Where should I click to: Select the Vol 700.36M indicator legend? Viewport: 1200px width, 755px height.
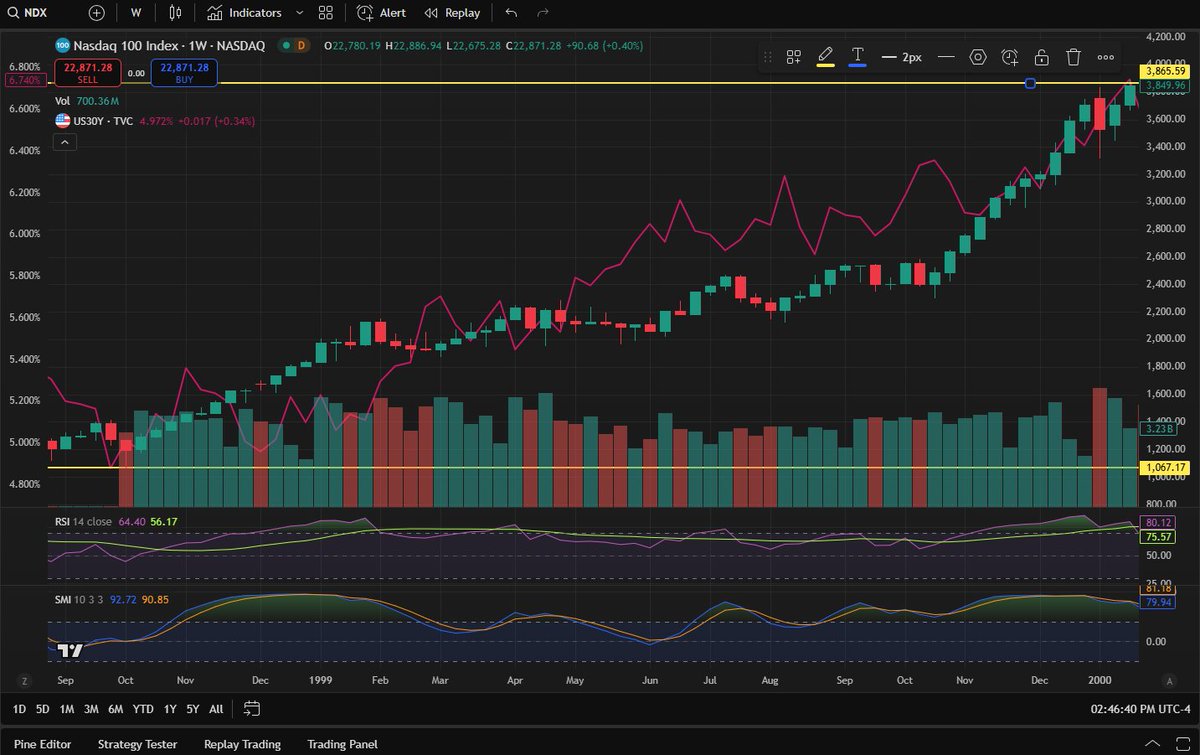87,101
